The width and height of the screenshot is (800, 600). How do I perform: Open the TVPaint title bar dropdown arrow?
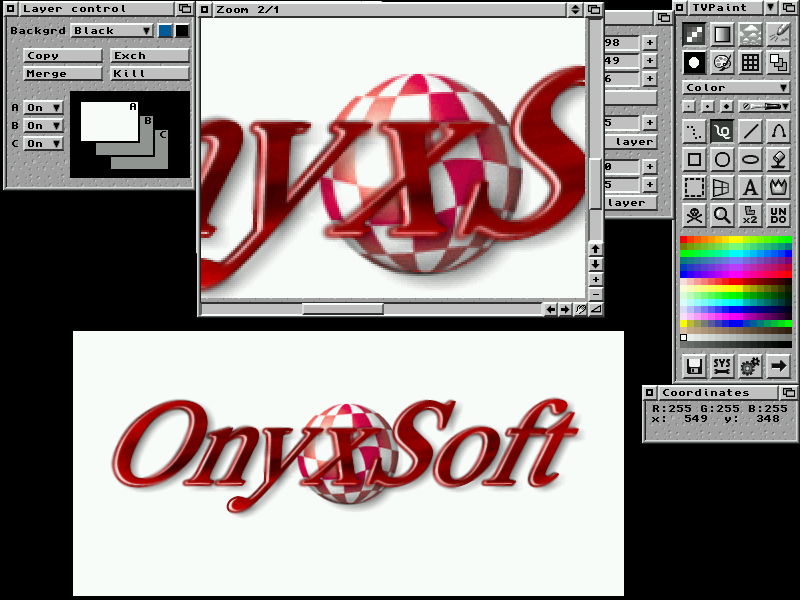click(770, 8)
